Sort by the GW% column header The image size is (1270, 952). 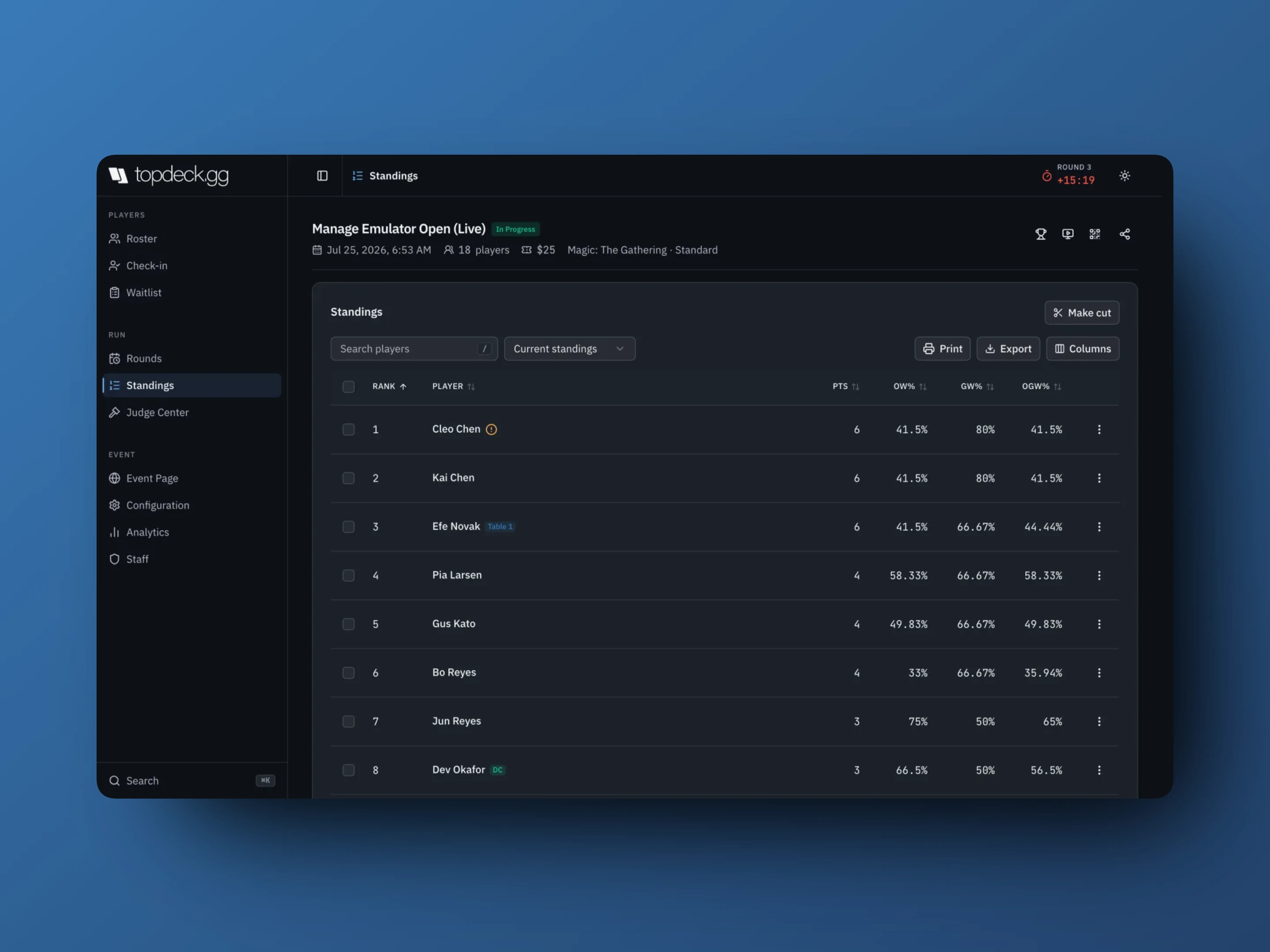(977, 387)
